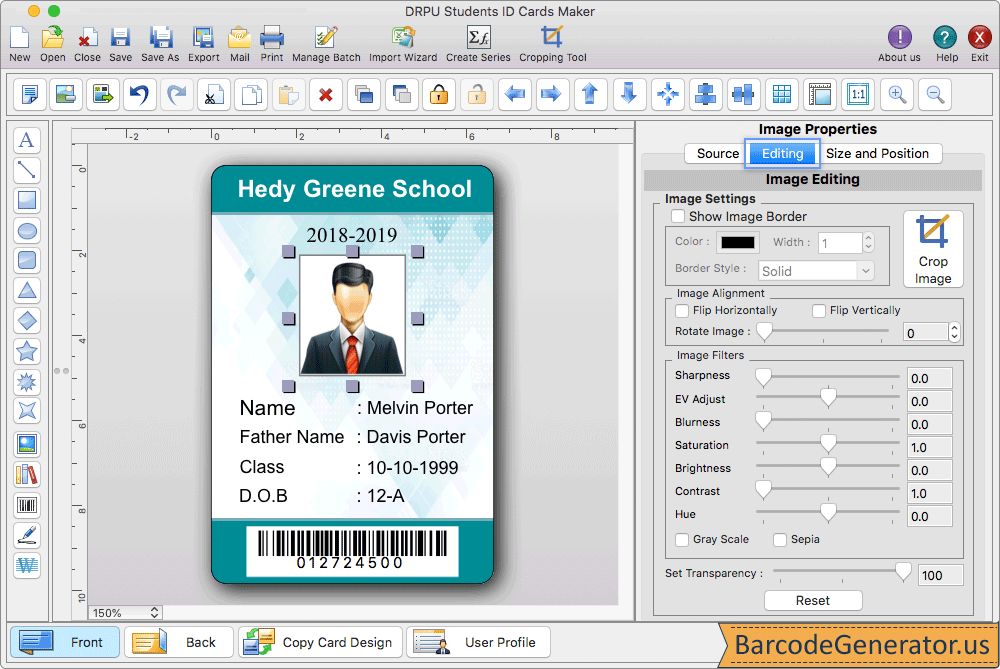1000x669 pixels.
Task: Click the Reset button in Image Properties
Action: 813,600
